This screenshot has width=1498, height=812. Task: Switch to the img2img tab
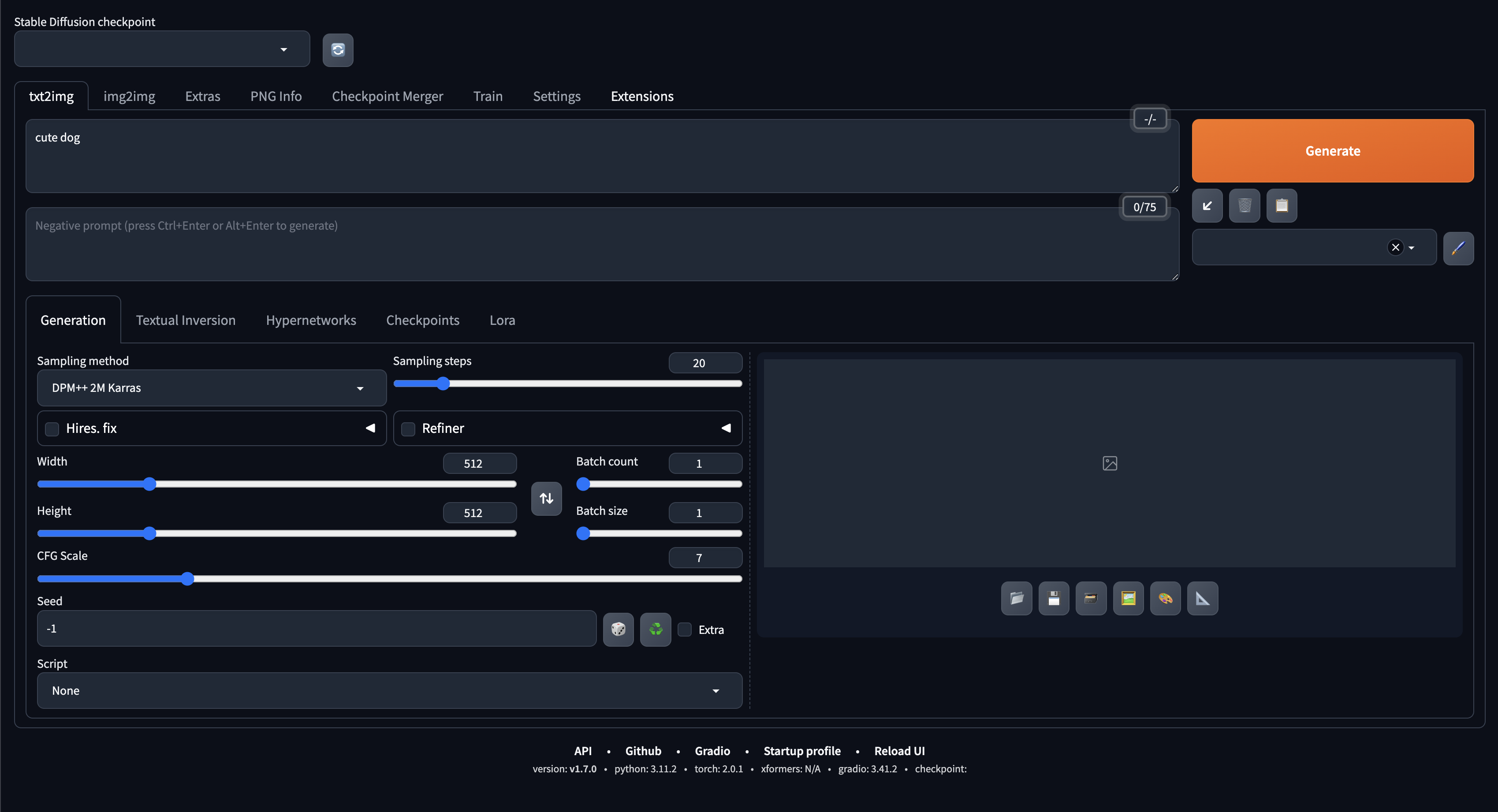(x=129, y=96)
